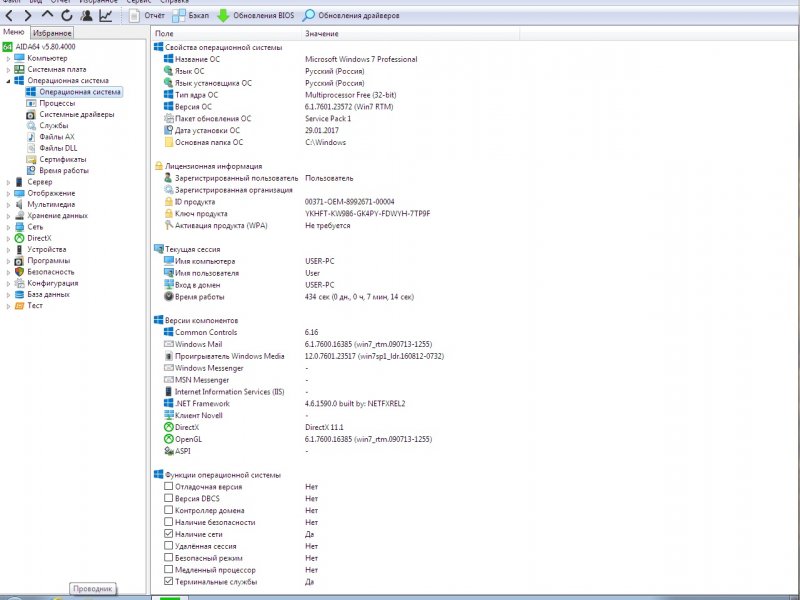Select the OpenGL row

pyautogui.click(x=298, y=439)
